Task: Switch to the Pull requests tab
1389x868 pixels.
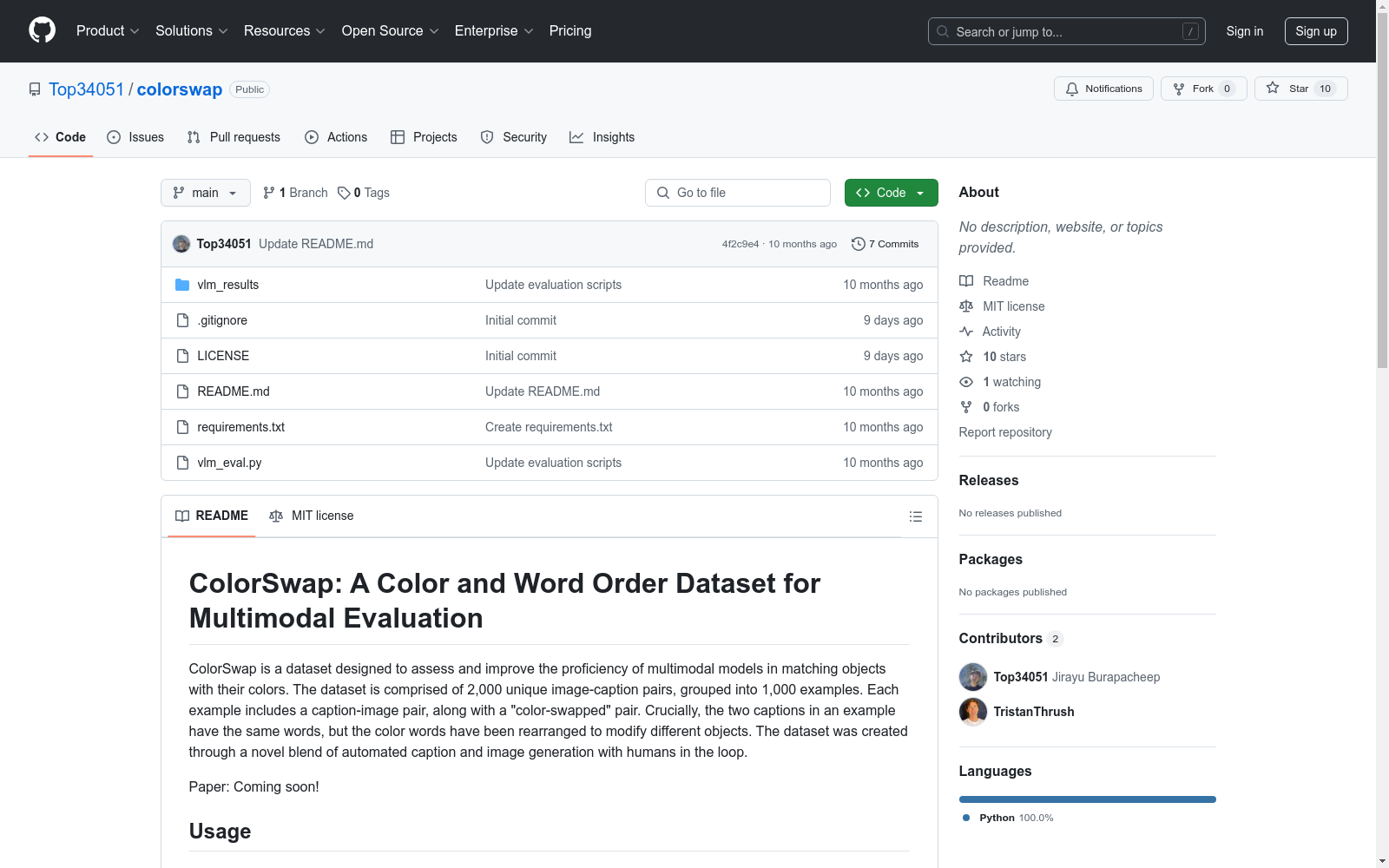Action: [234, 137]
